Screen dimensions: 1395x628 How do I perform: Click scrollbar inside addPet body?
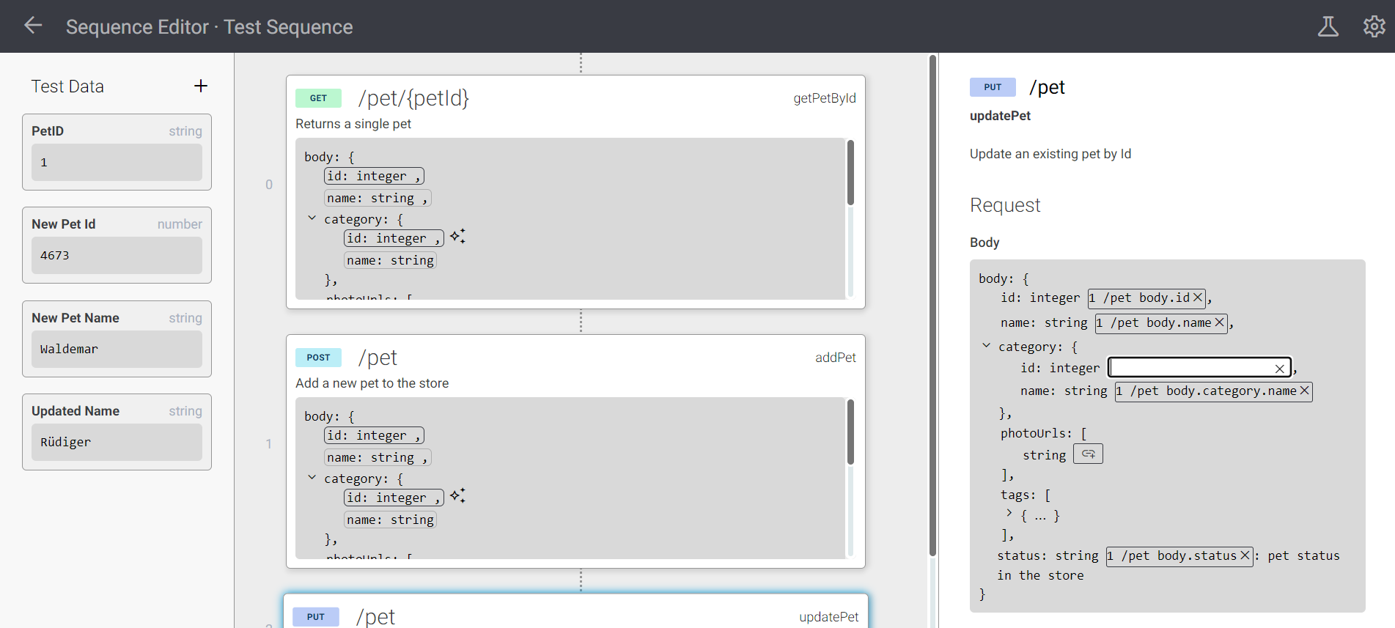[851, 432]
